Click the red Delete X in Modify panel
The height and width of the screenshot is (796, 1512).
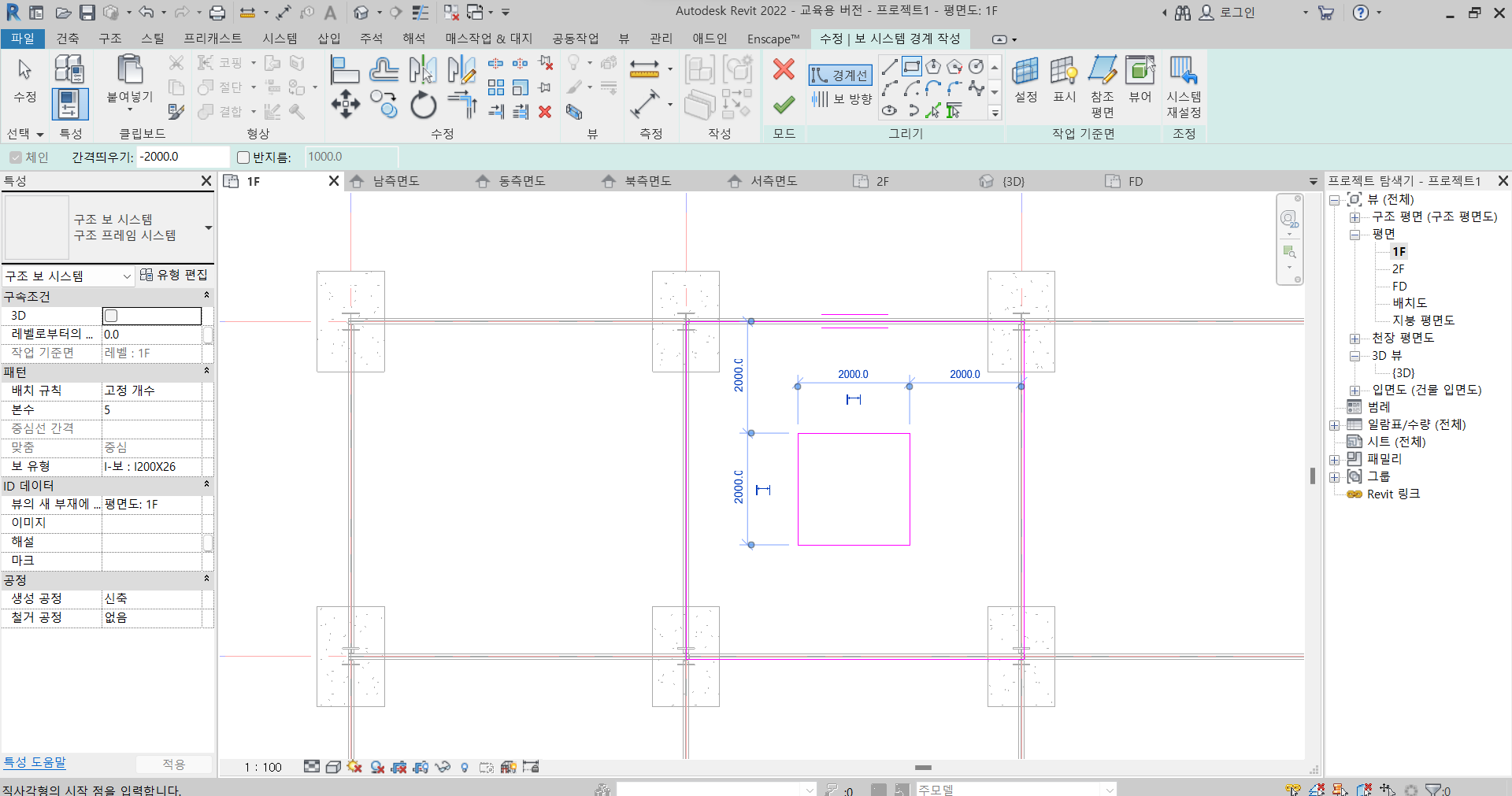click(544, 112)
